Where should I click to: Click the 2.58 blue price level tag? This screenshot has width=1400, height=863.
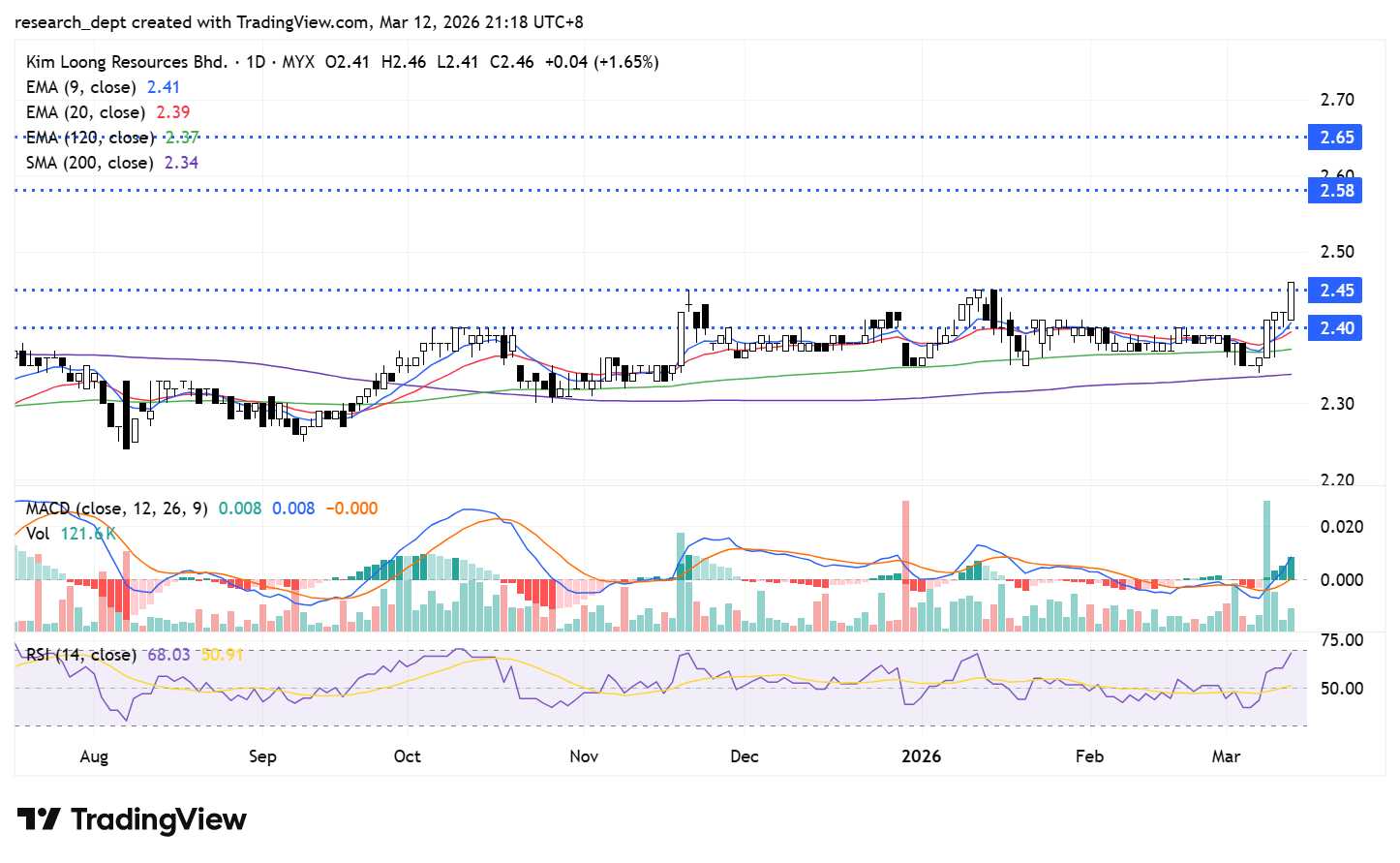(1336, 191)
